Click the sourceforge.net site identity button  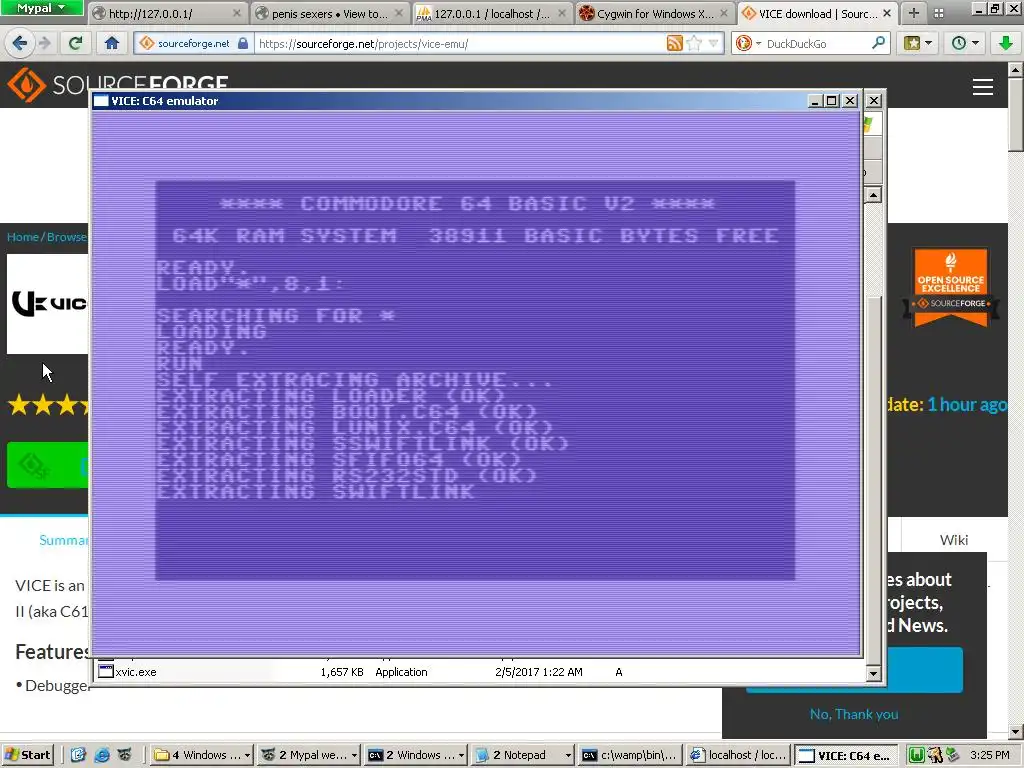click(194, 44)
